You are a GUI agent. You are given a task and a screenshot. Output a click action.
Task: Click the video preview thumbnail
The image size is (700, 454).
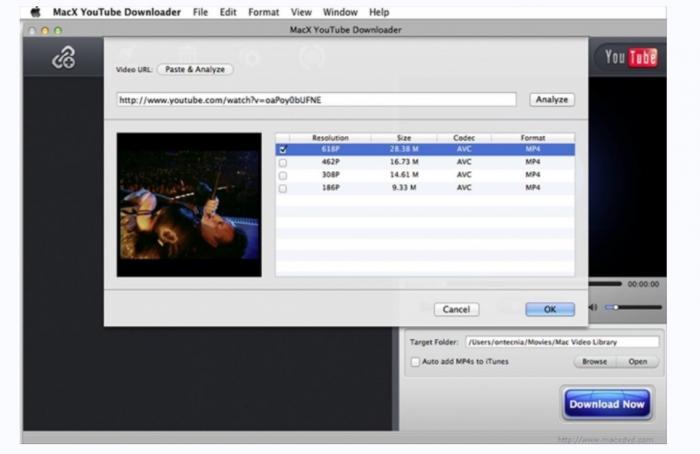click(189, 204)
